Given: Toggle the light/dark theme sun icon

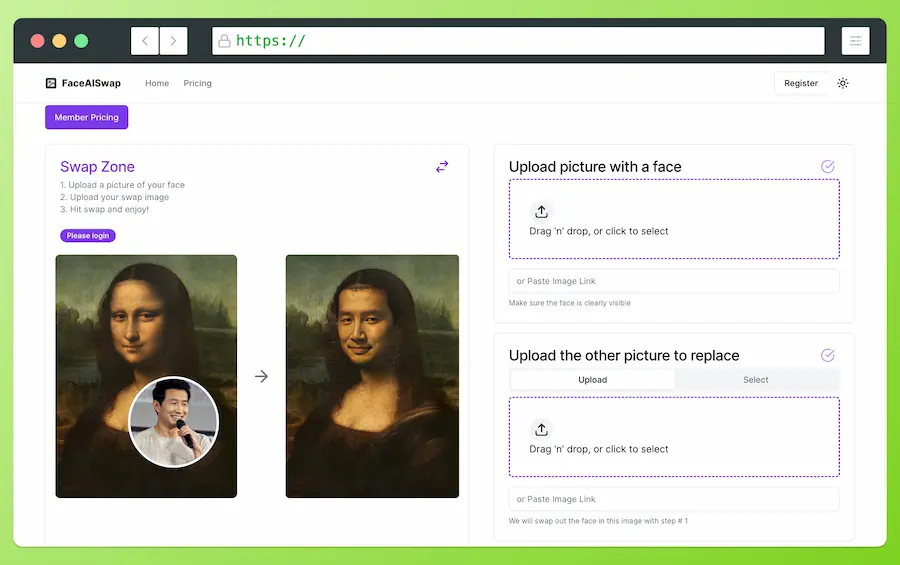Looking at the screenshot, I should pos(843,83).
